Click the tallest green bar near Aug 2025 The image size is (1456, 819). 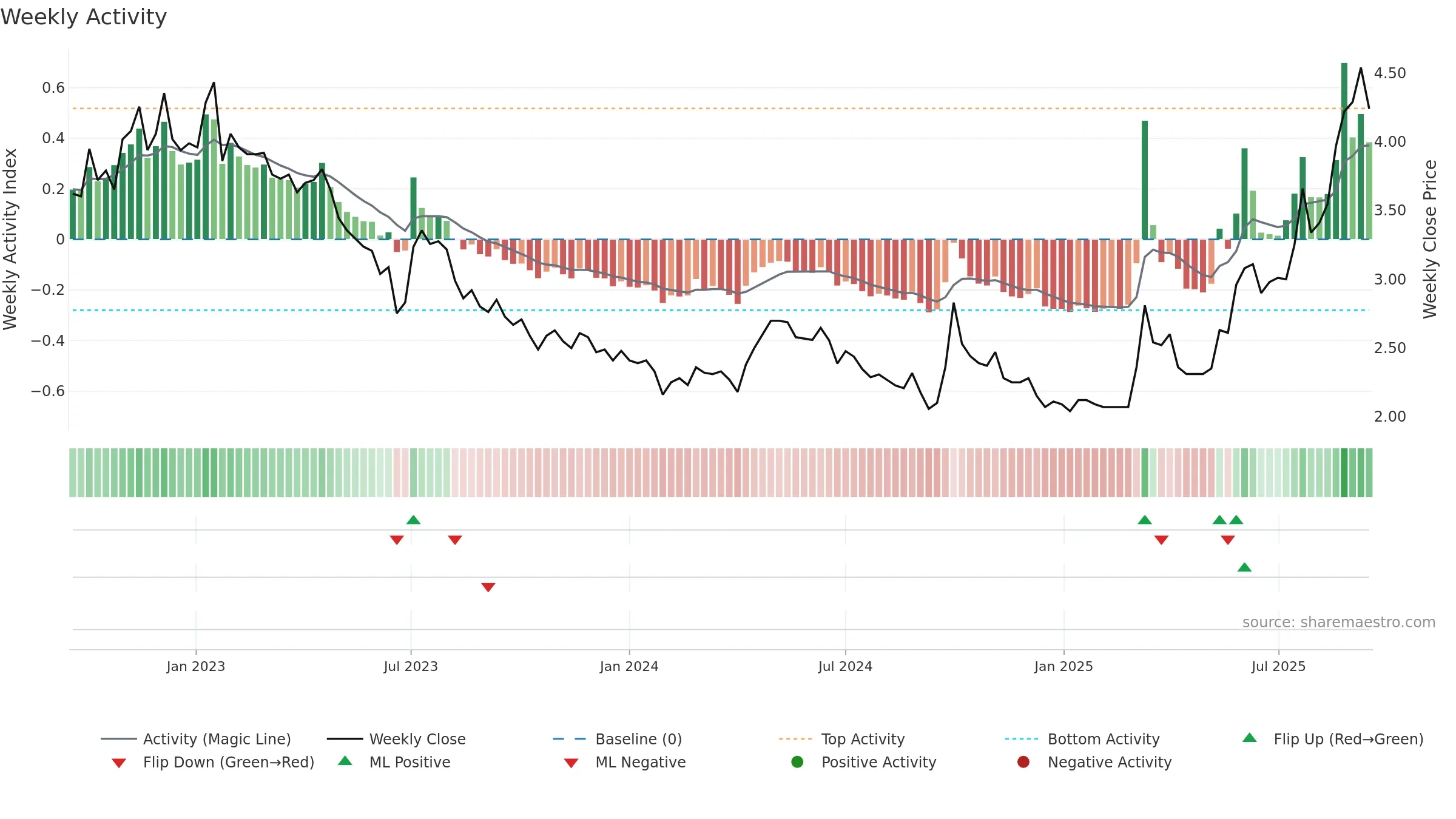pyautogui.click(x=1344, y=151)
